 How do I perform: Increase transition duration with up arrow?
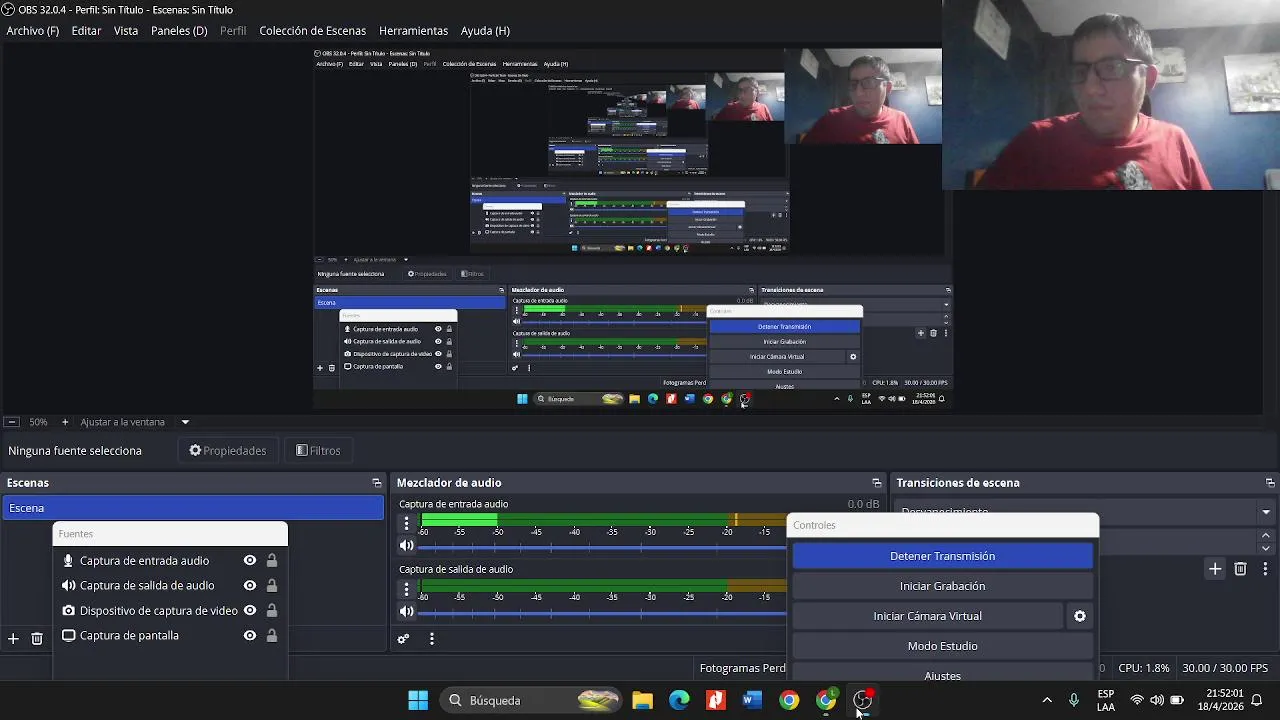pos(1266,538)
